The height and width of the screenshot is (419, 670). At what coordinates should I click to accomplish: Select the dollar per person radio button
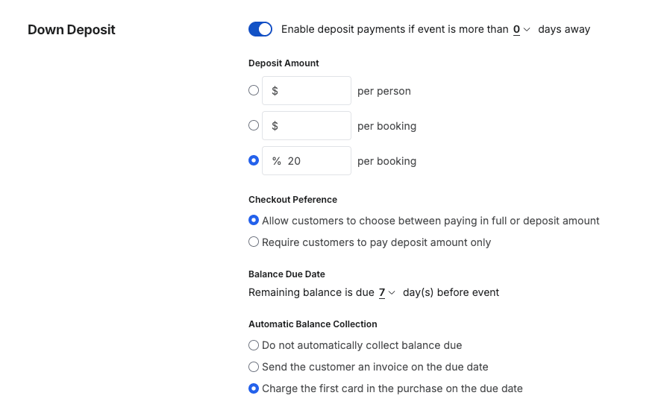[254, 90]
